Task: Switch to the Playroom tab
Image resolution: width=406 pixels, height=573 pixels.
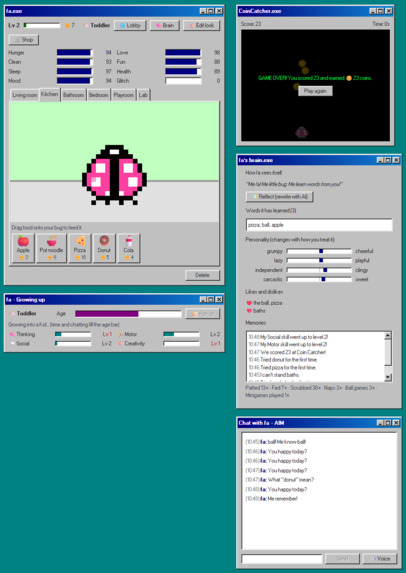Action: point(124,95)
